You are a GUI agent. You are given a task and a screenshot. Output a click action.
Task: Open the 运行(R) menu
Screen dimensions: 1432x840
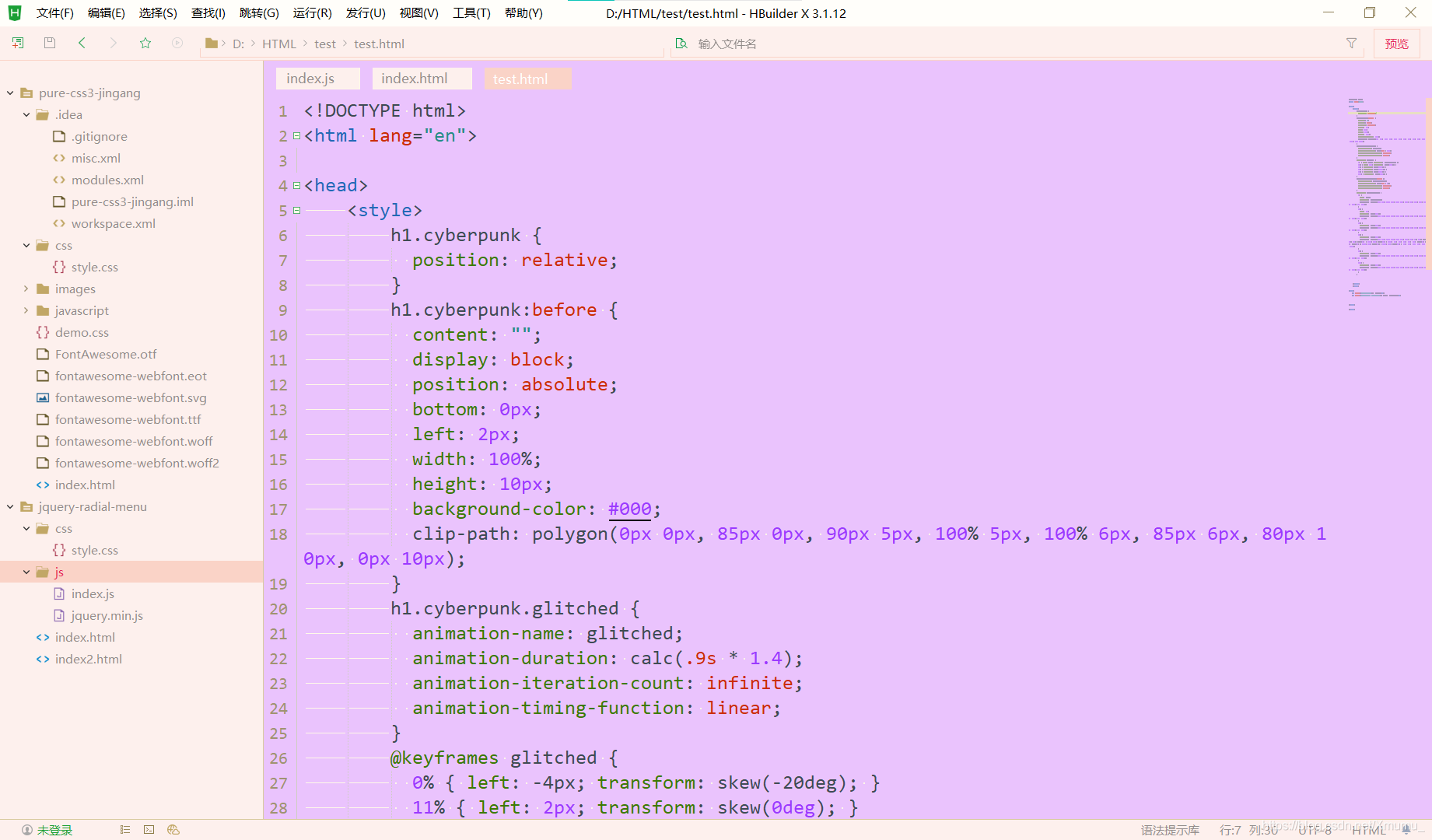(312, 13)
